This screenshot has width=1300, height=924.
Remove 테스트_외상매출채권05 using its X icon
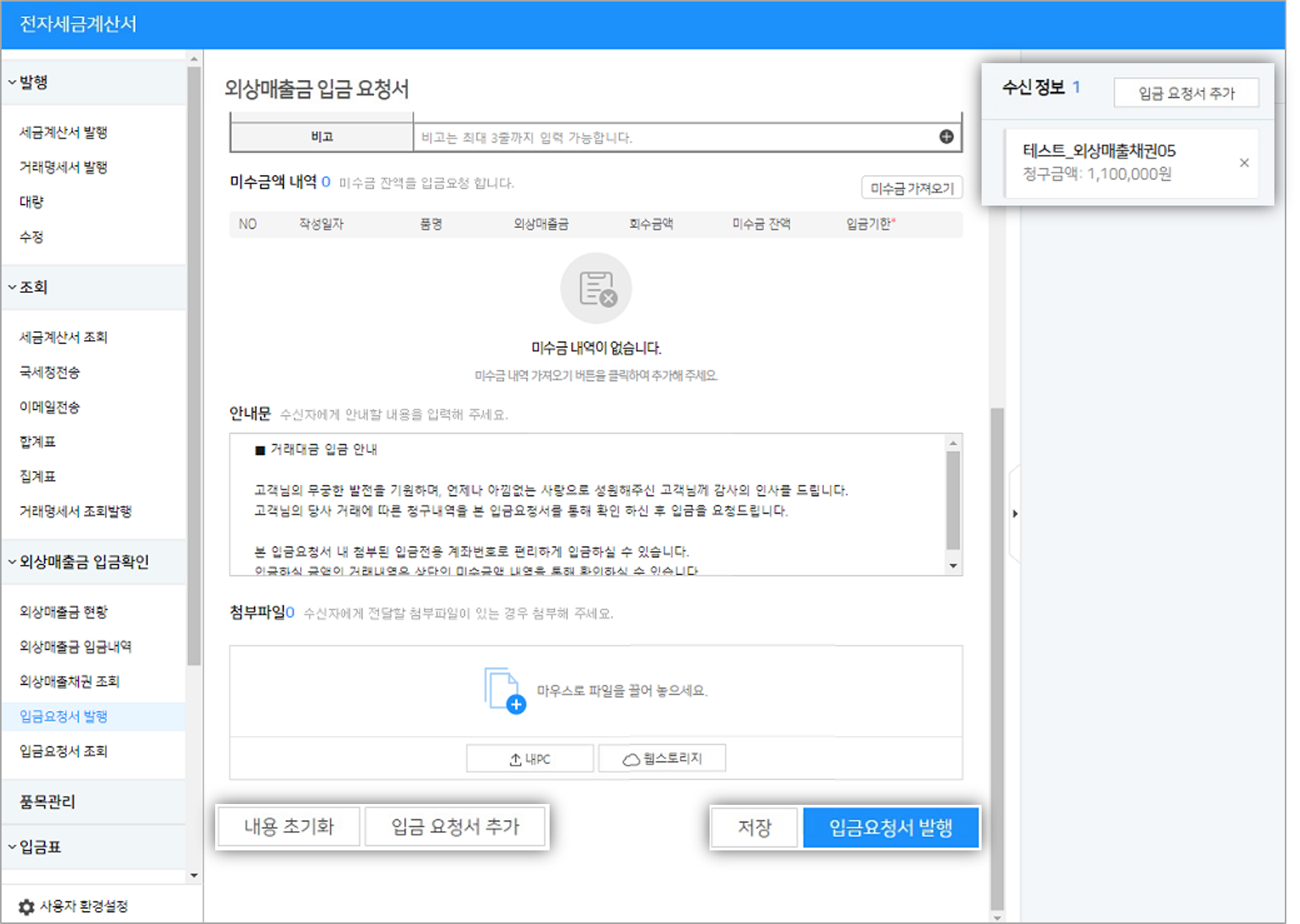tap(1245, 162)
